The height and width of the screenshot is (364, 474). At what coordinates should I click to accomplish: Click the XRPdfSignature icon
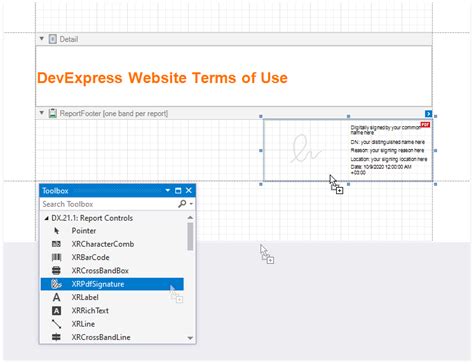[x=56, y=284]
